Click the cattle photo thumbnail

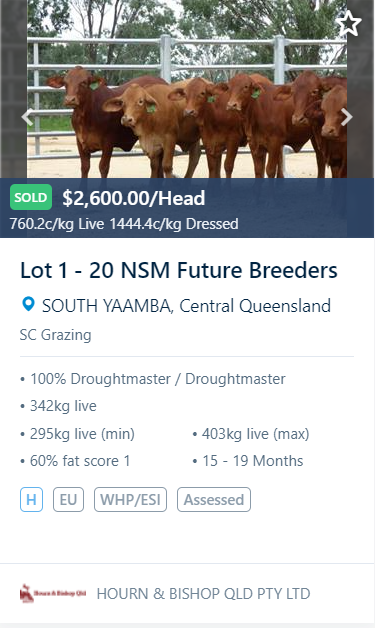pyautogui.click(x=187, y=89)
